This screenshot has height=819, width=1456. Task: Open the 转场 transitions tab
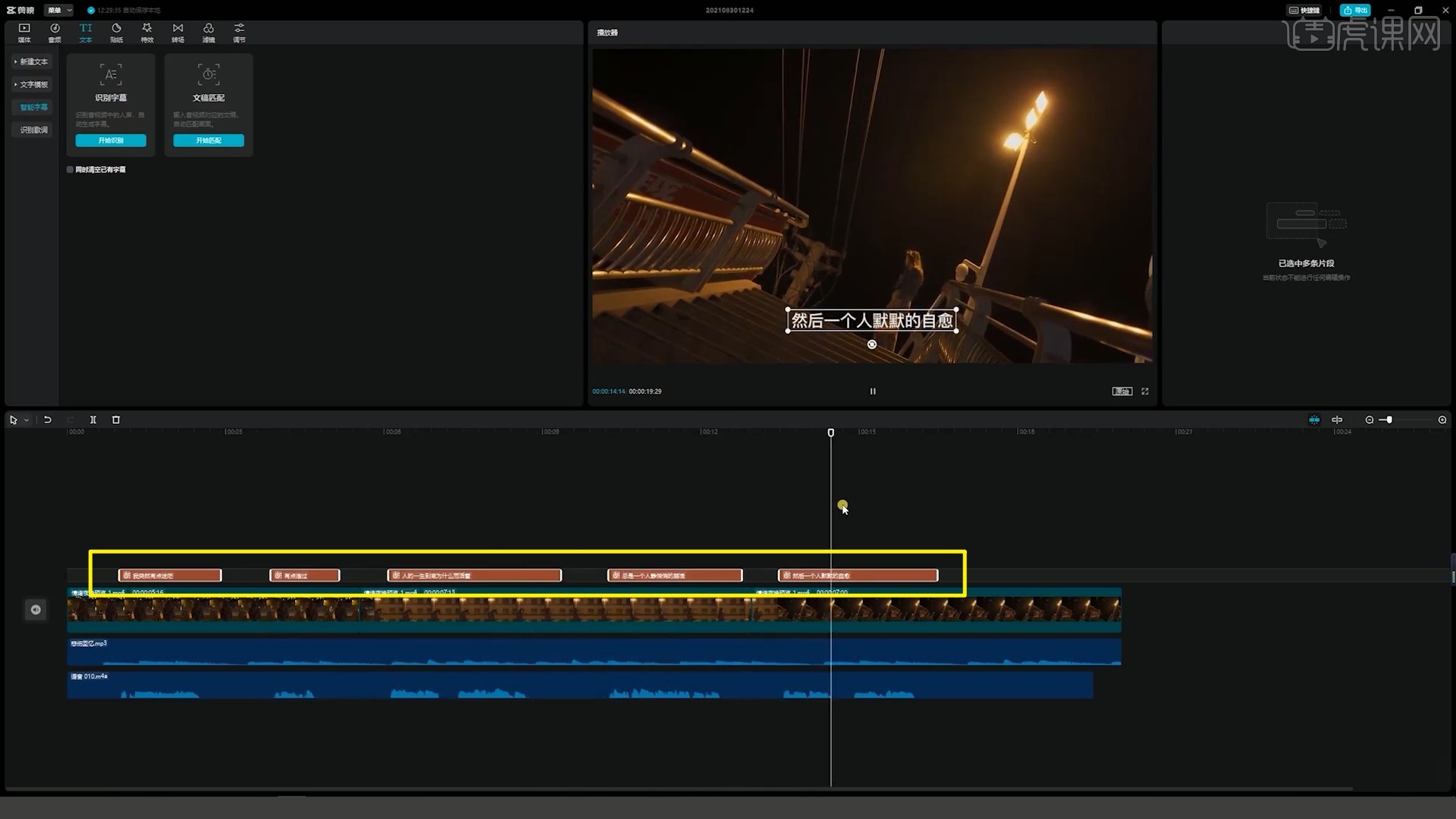click(x=177, y=33)
